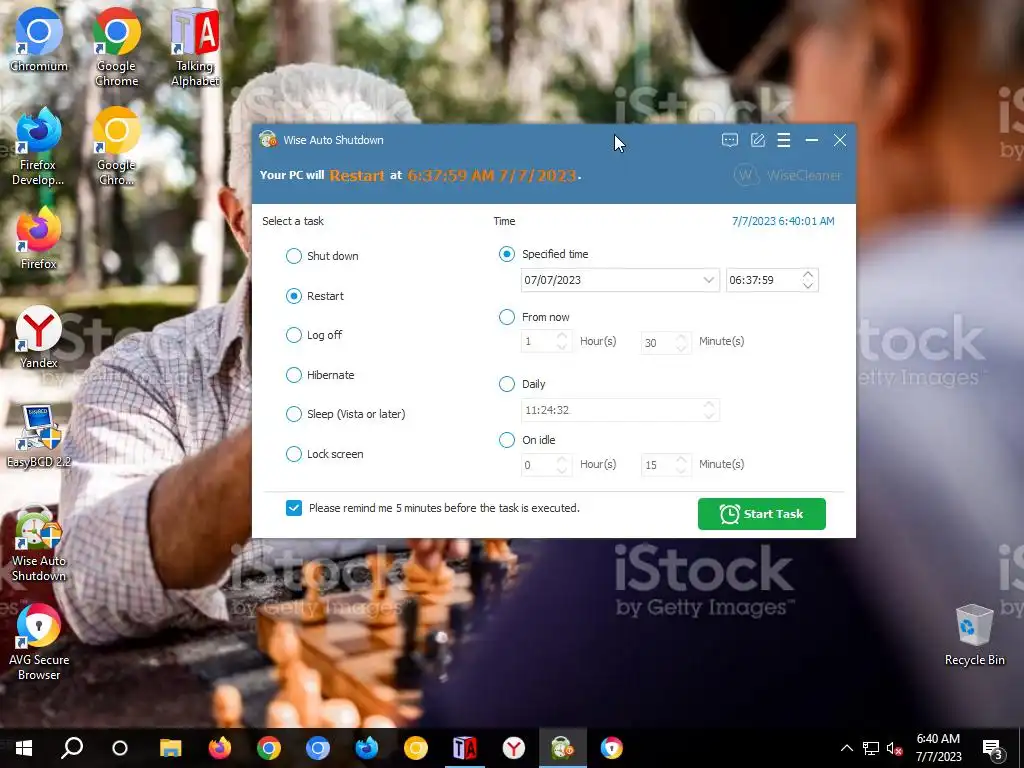Open the Wise Auto Shutdown desktop shortcut
Image resolution: width=1024 pixels, height=768 pixels.
click(39, 543)
